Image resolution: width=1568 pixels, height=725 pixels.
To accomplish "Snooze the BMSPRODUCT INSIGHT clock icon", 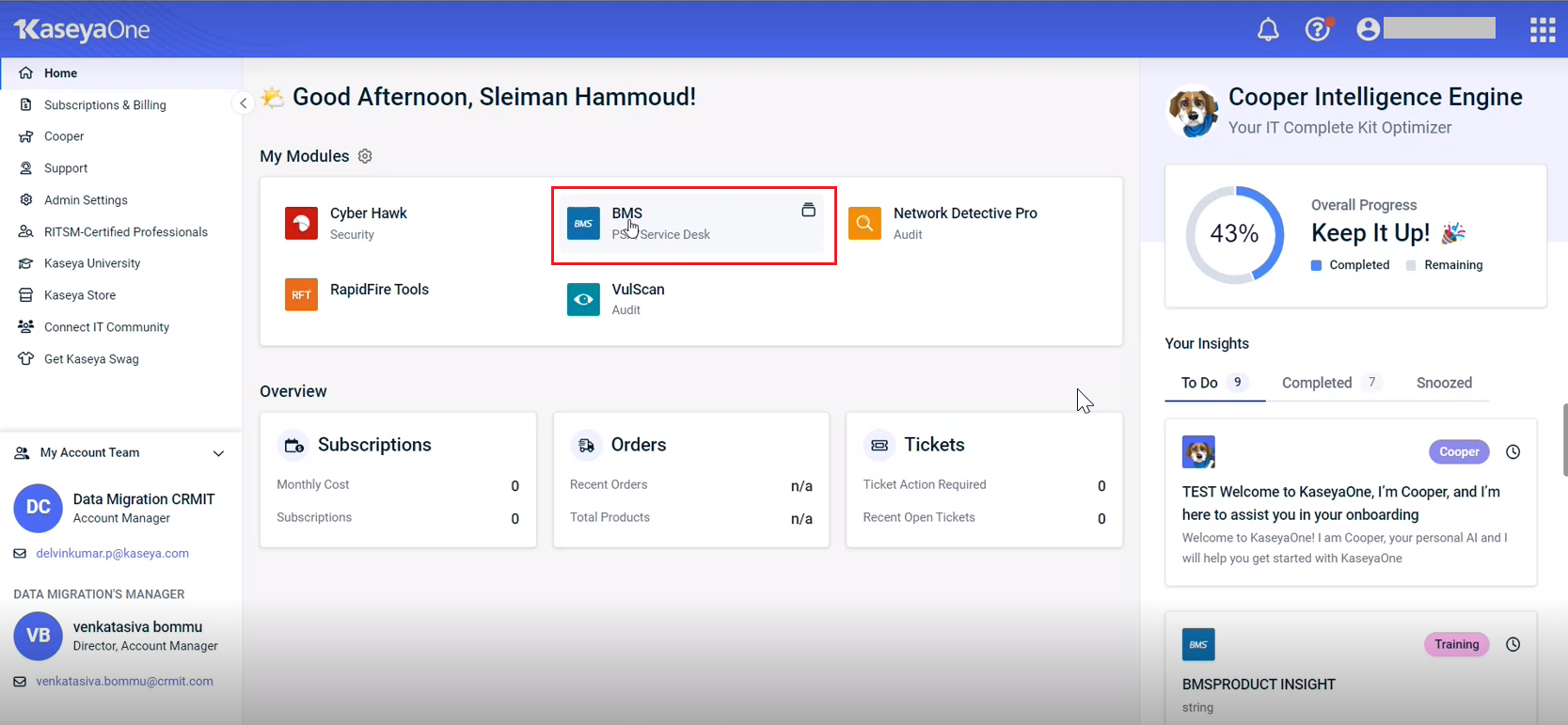I will point(1513,644).
